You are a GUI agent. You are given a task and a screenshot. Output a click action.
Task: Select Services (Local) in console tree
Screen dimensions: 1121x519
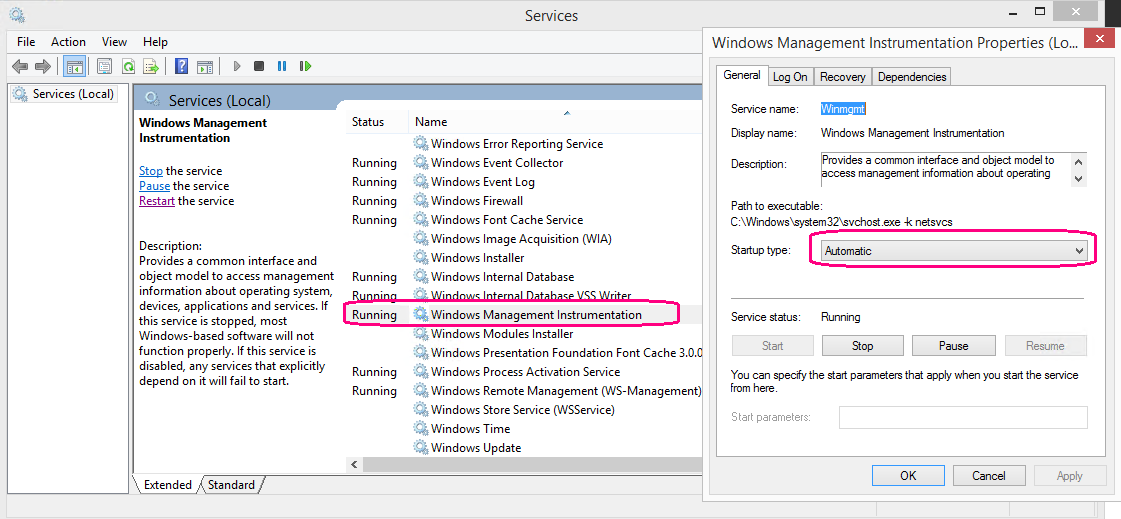tap(64, 94)
